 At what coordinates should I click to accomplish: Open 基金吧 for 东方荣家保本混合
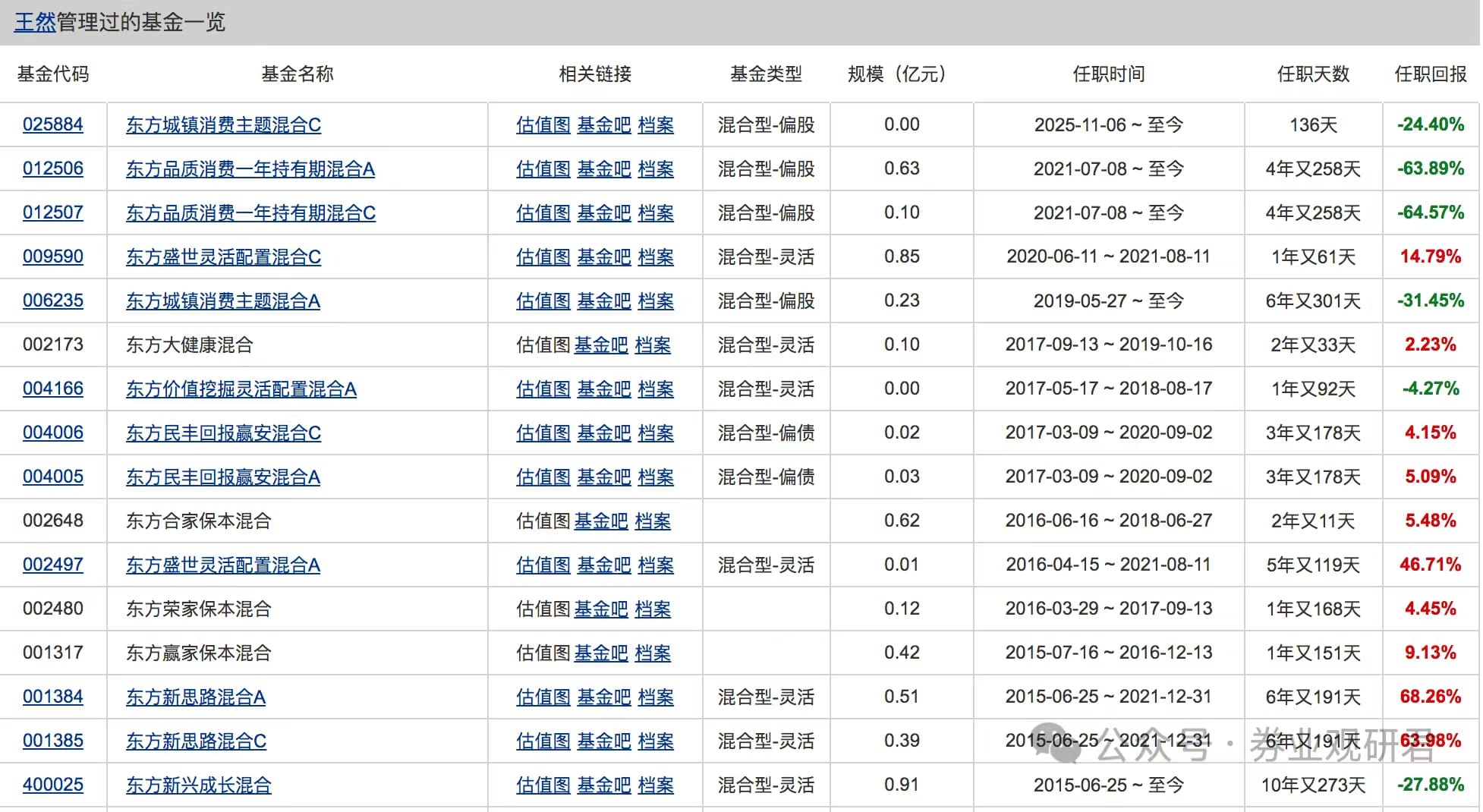tap(600, 609)
